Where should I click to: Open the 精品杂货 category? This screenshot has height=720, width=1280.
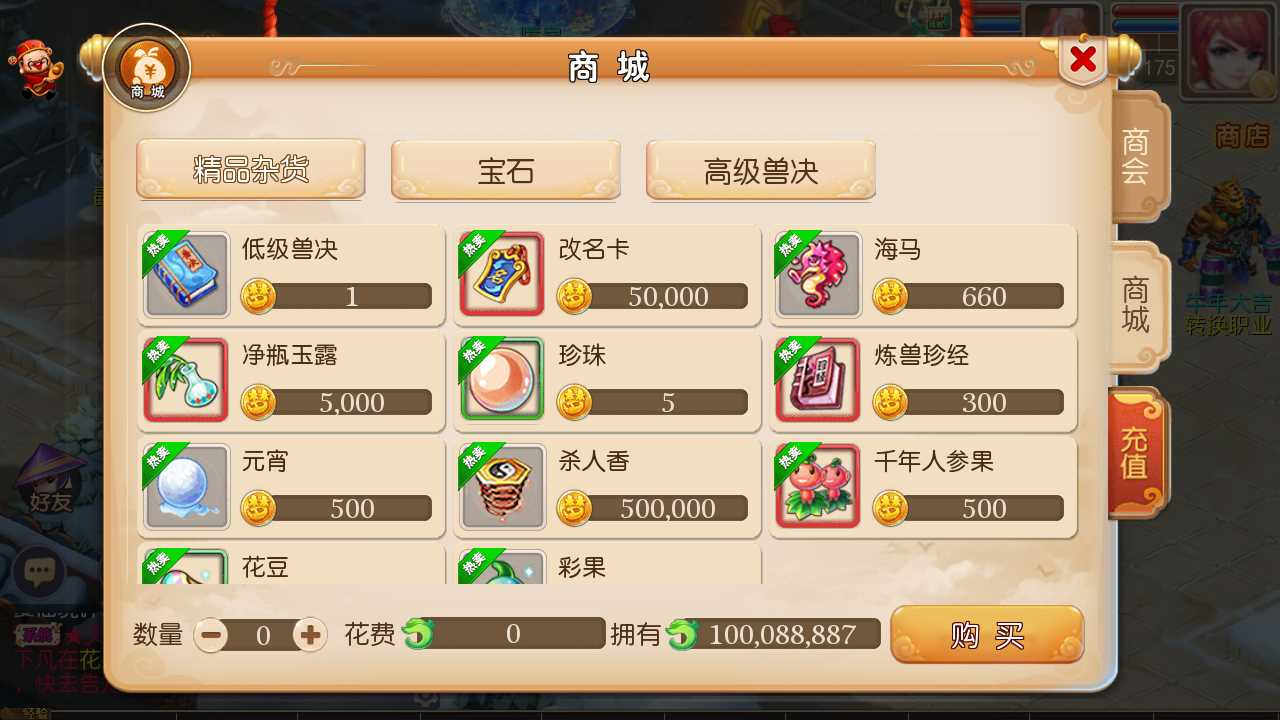pos(251,169)
